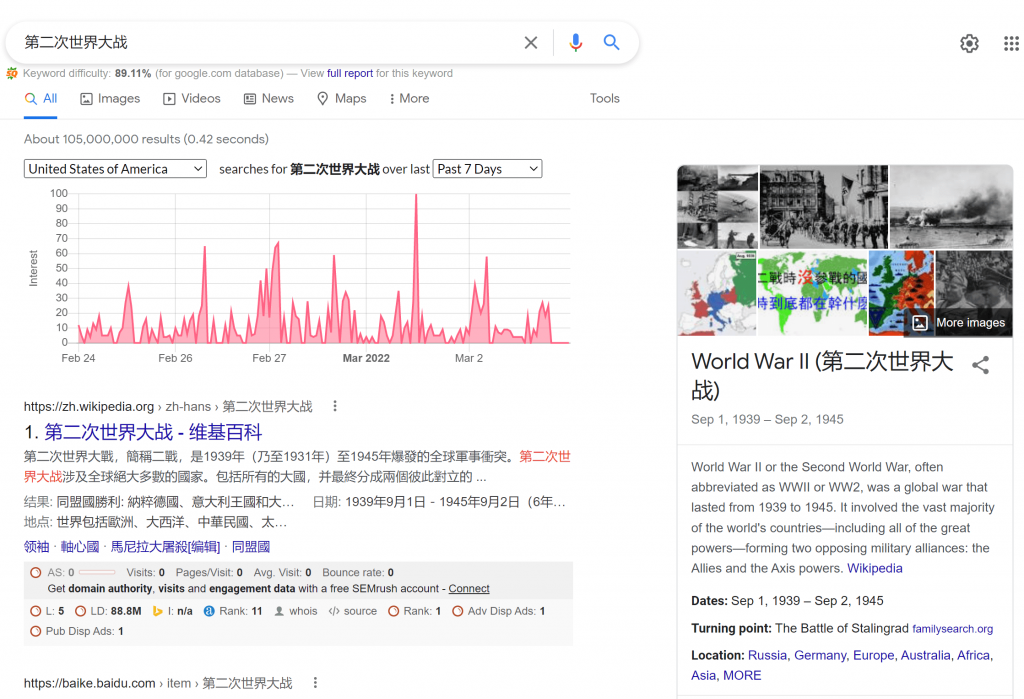Click the AS score progress bar
This screenshot has width=1024, height=699.
pyautogui.click(x=97, y=572)
